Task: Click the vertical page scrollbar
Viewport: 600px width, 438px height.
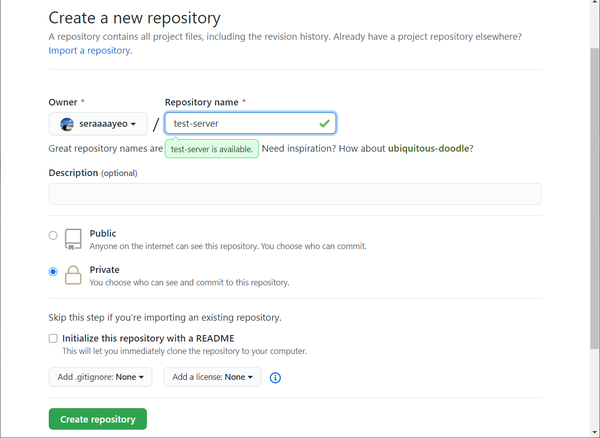Action: (x=595, y=198)
